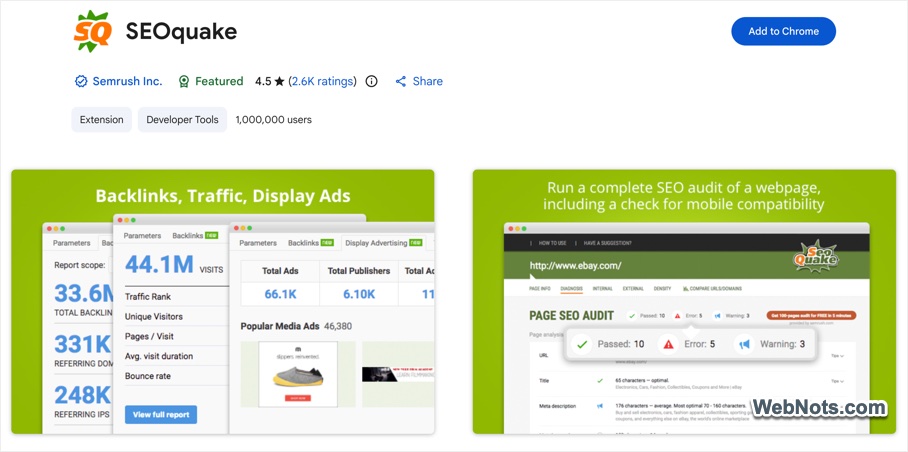Click the Get 100-pages audit orange button
The height and width of the screenshot is (452, 908).
(811, 315)
